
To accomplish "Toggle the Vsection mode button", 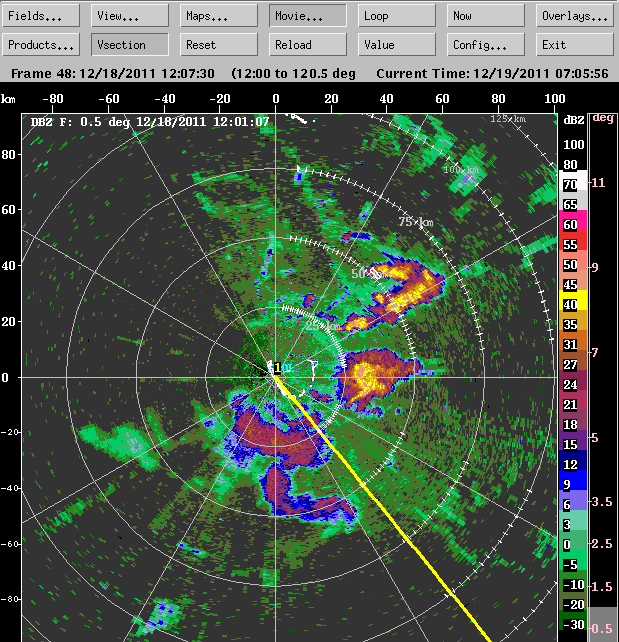I will 130,44.
